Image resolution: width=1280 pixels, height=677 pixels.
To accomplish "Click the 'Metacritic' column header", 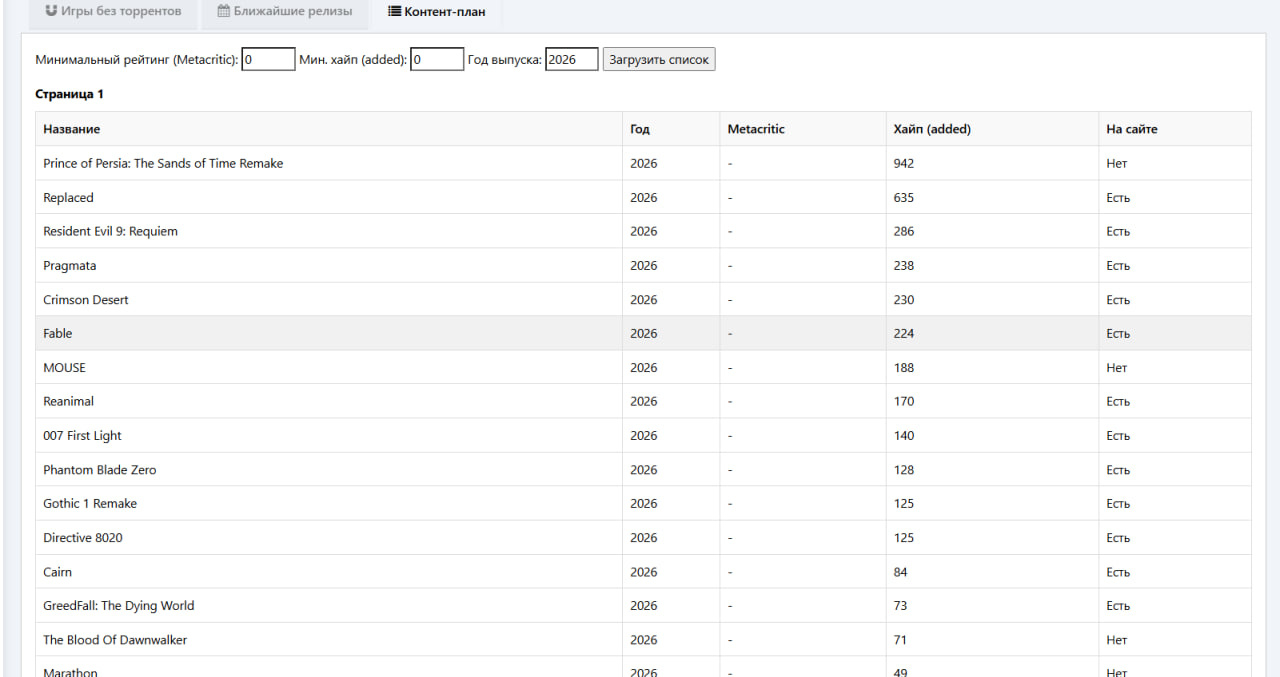I will [756, 129].
